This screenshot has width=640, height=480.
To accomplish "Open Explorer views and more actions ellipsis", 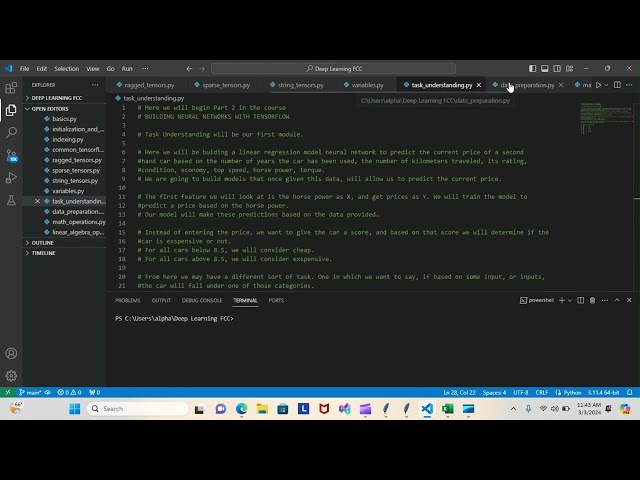I will coord(95,85).
